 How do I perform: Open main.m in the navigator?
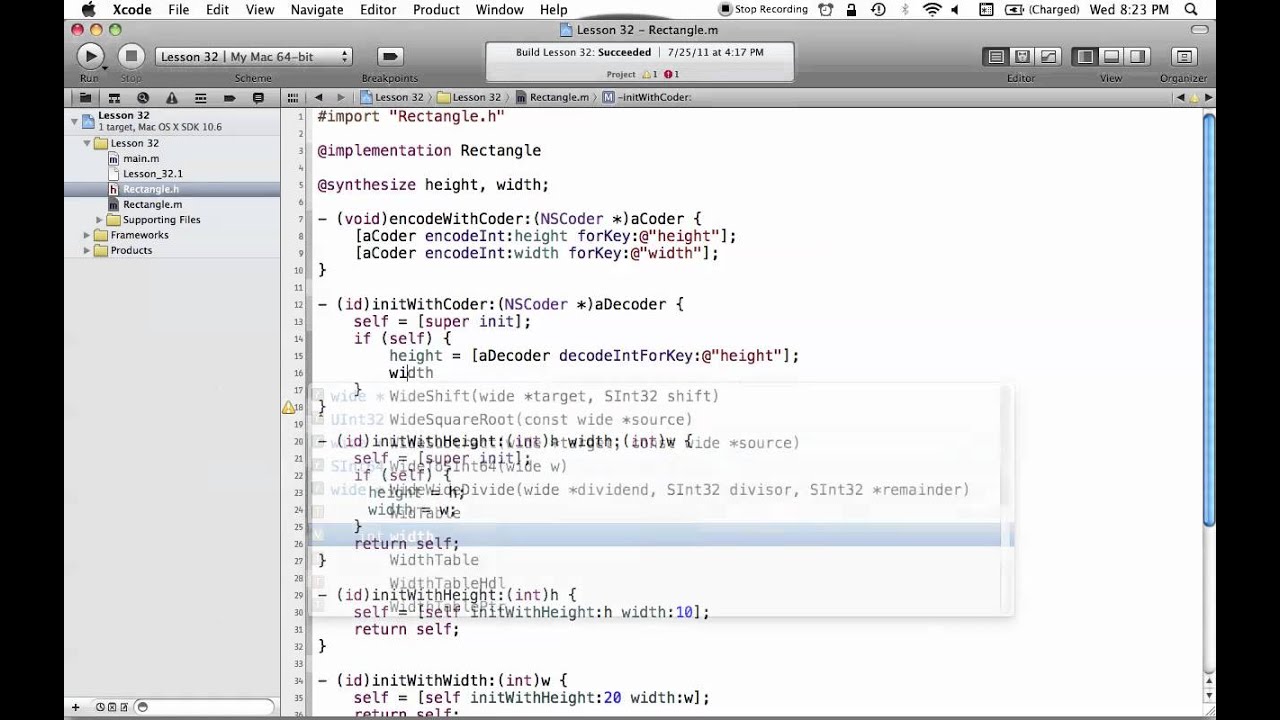pos(141,158)
